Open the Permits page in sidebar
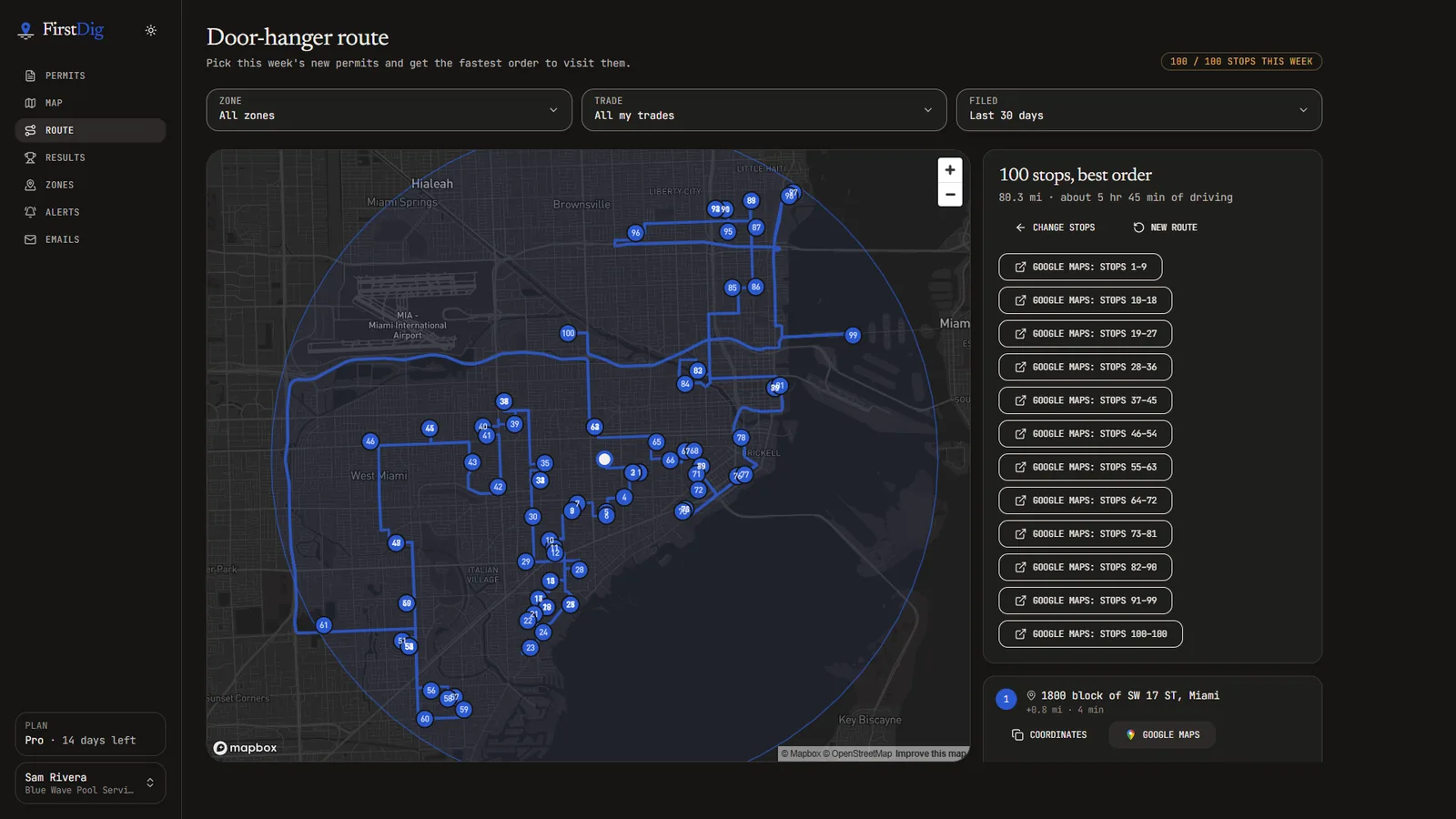 click(x=90, y=76)
